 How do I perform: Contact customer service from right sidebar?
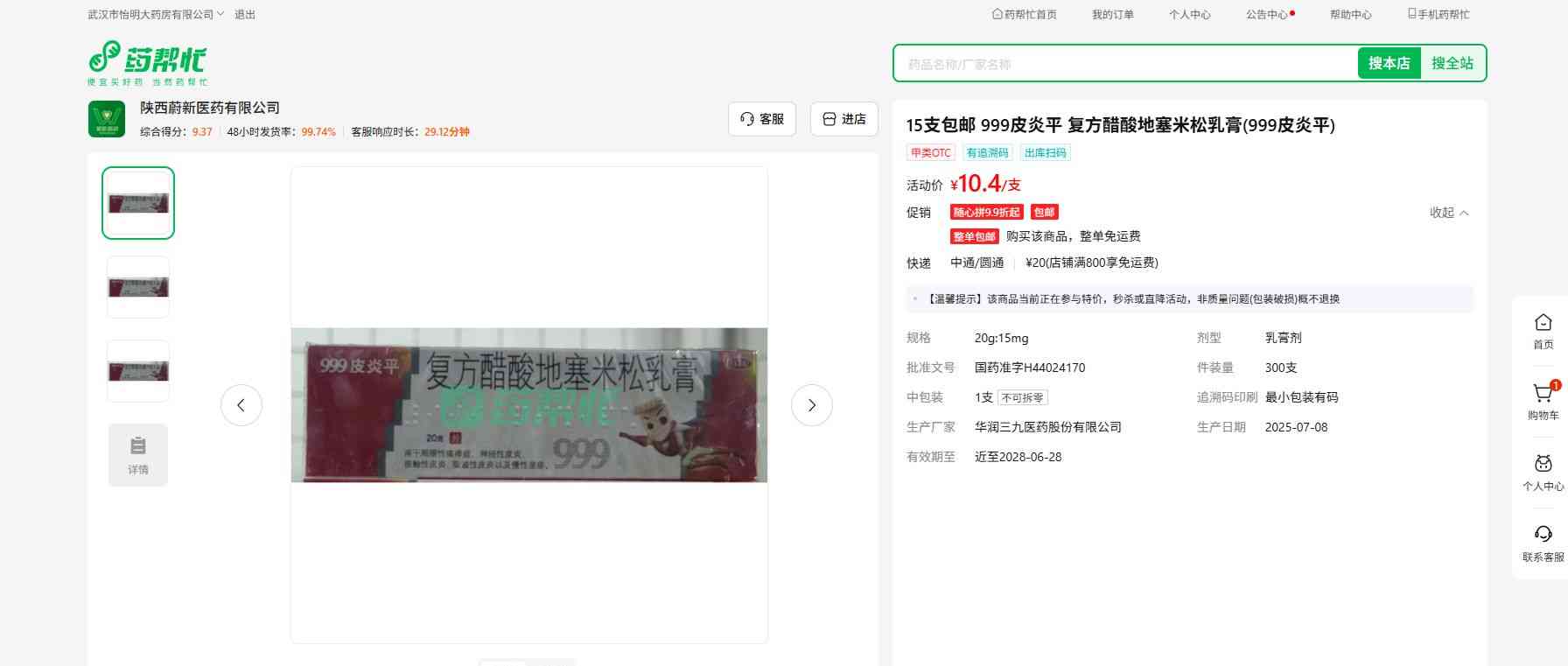(x=1543, y=543)
